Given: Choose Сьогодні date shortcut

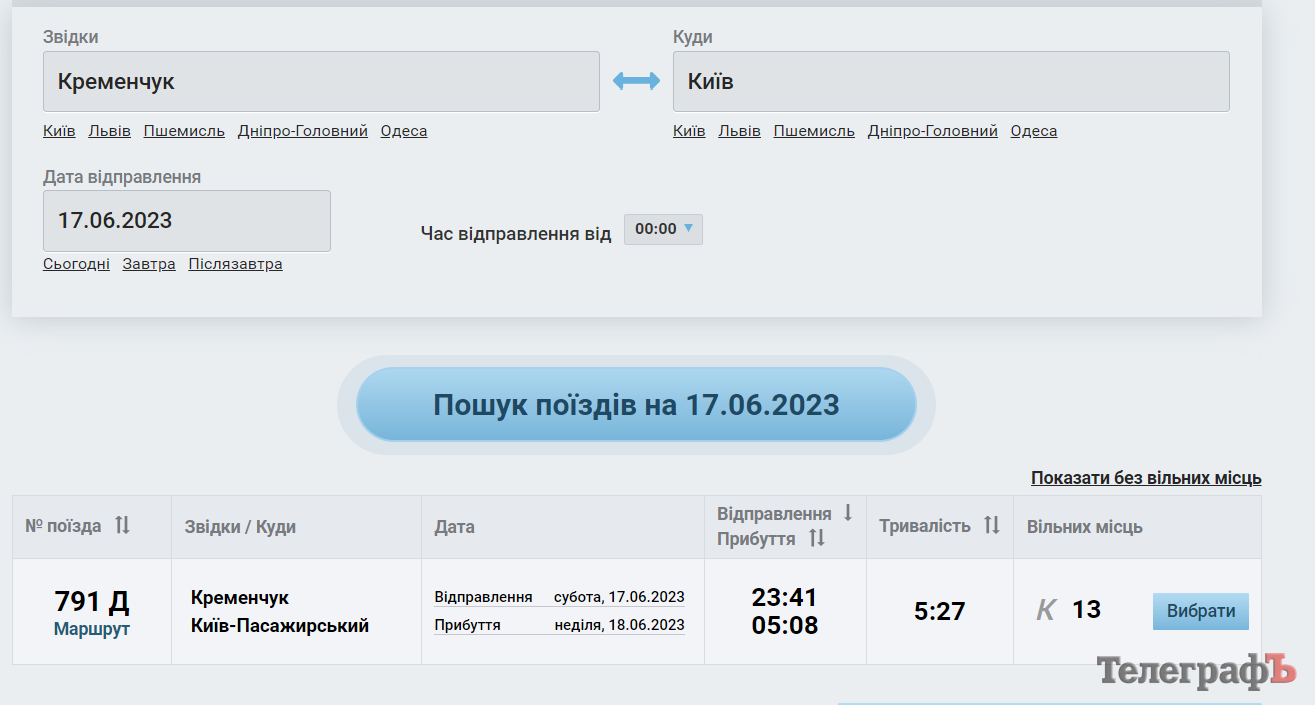Looking at the screenshot, I should coord(76,264).
